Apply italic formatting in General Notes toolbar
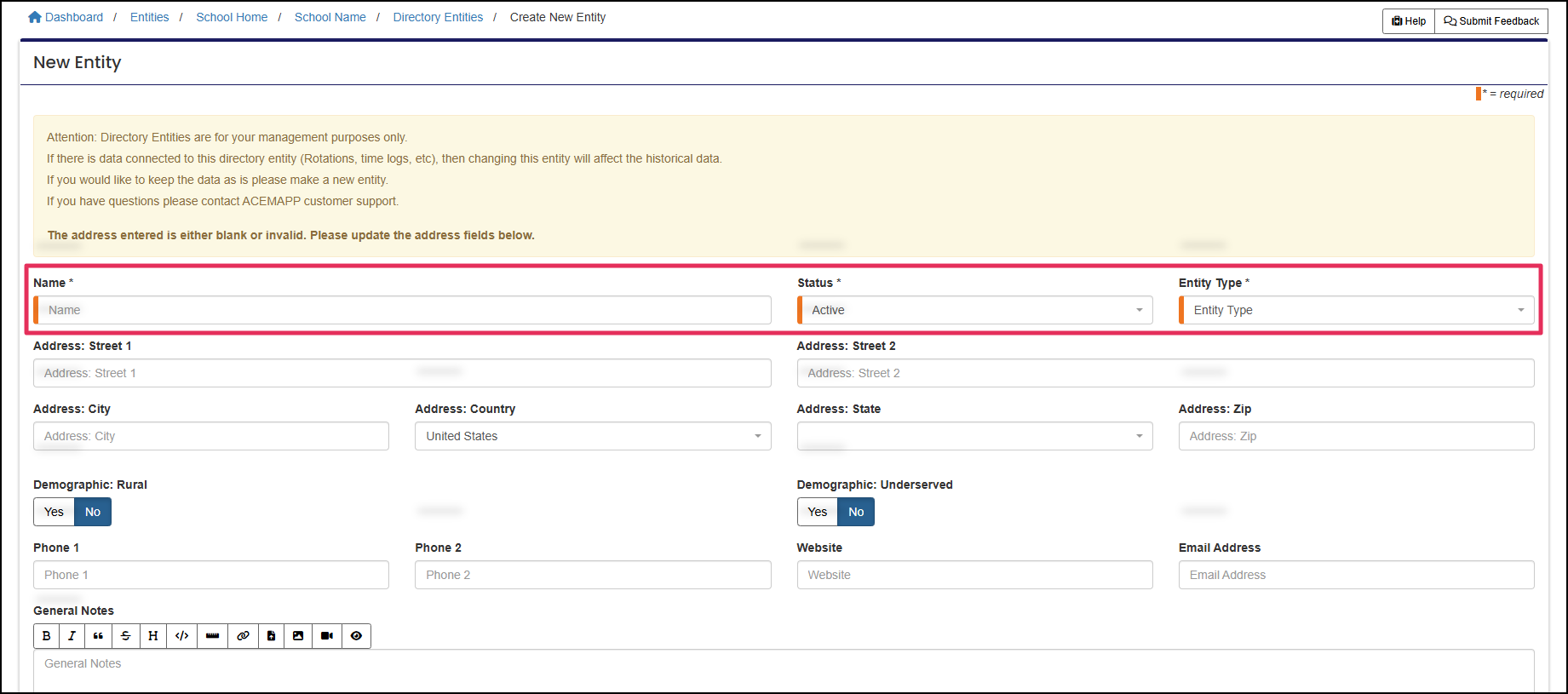1568x694 pixels. (72, 636)
